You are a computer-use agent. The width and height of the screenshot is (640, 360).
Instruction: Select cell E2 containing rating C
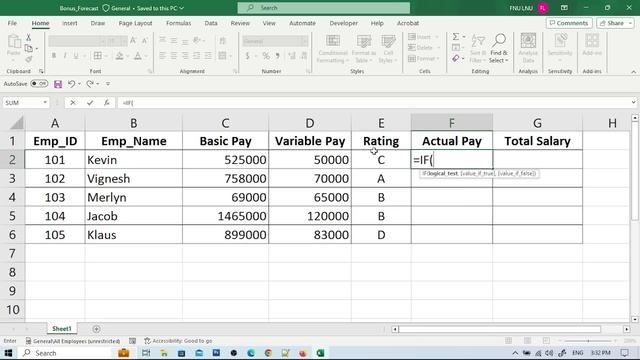click(381, 160)
